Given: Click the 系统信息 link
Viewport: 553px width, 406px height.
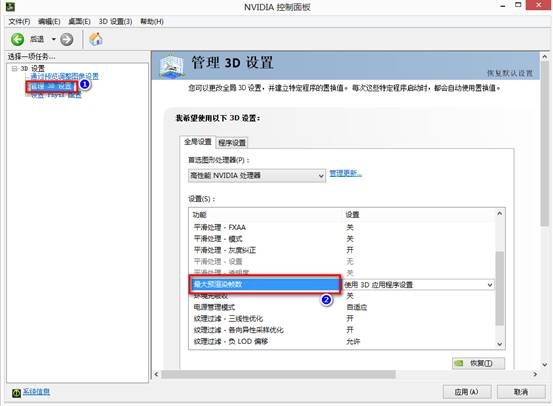Looking at the screenshot, I should [x=36, y=392].
